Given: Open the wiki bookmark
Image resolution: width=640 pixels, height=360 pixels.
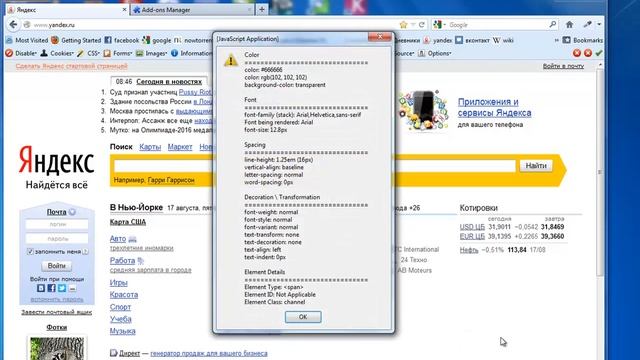Looking at the screenshot, I should click(x=503, y=40).
